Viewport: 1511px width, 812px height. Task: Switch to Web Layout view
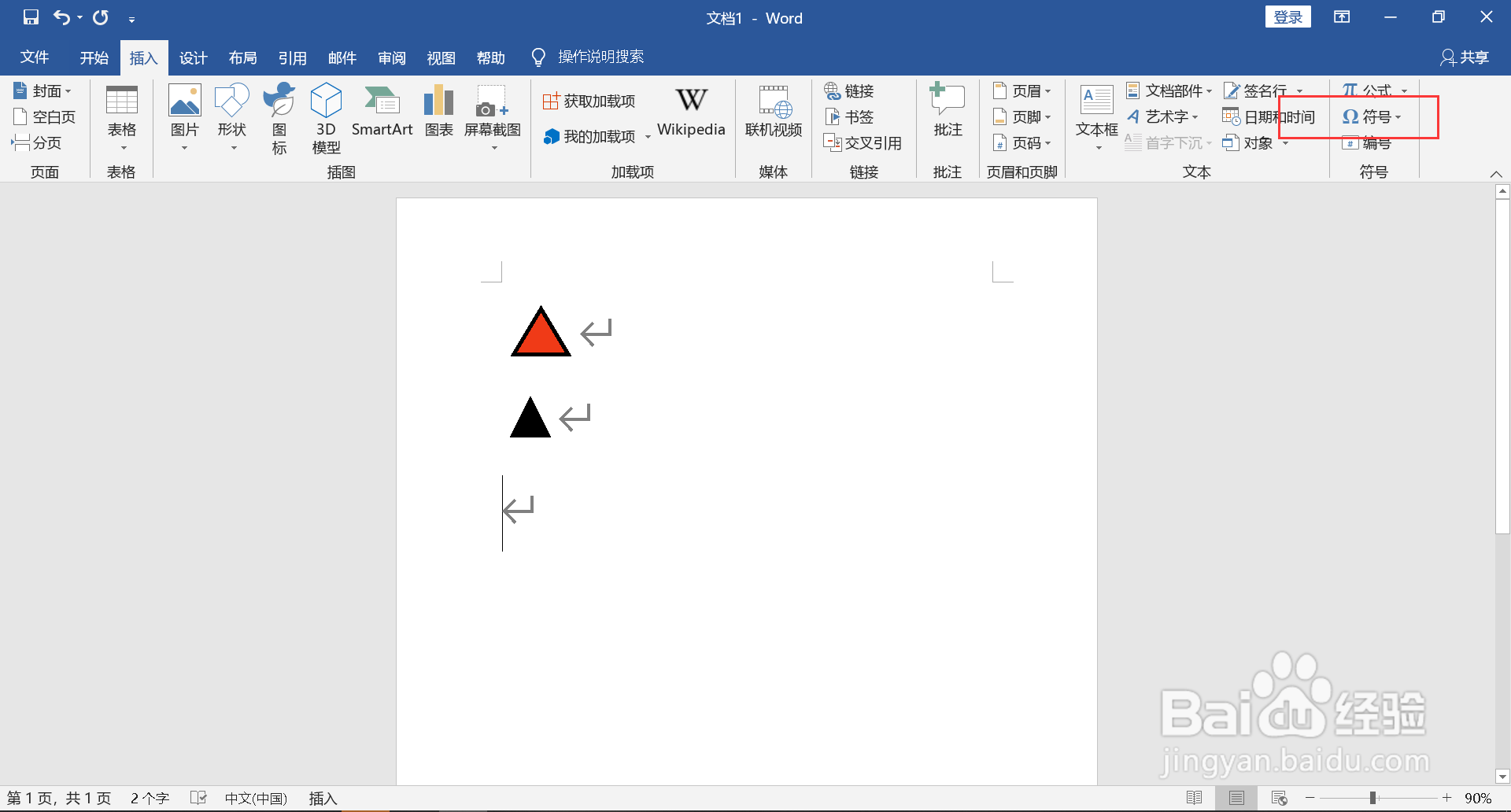click(x=1280, y=798)
